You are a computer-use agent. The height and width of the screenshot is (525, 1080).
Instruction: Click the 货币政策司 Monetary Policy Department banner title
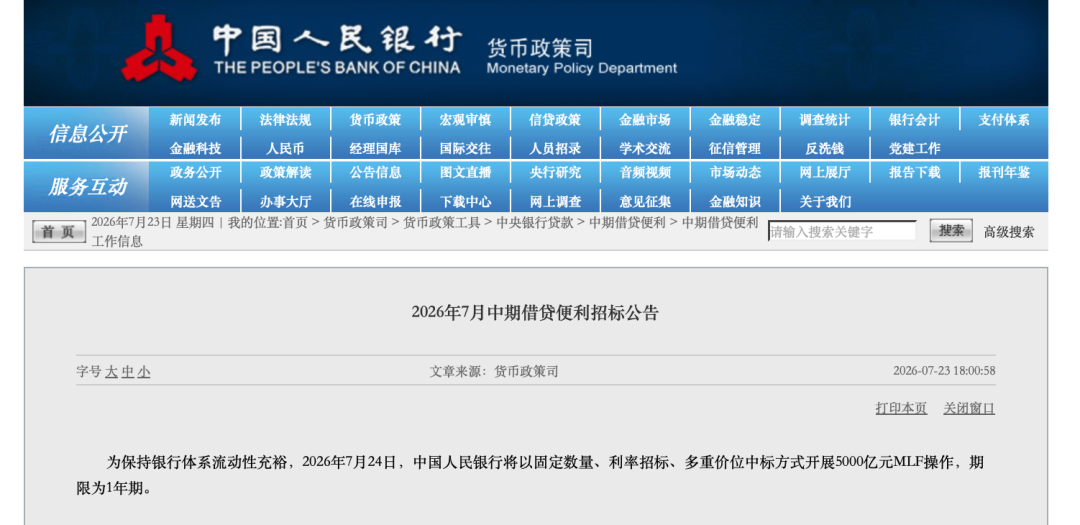(582, 57)
